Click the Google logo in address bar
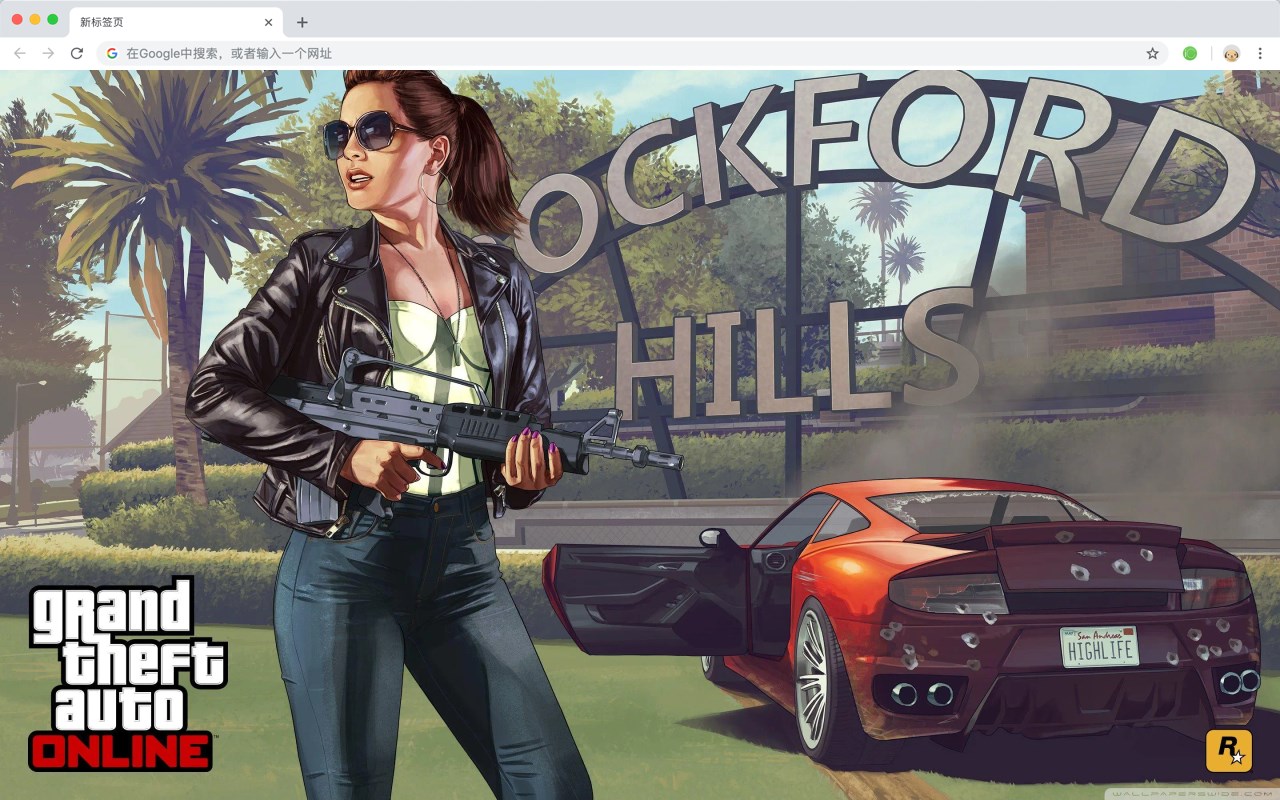The height and width of the screenshot is (800, 1280). click(x=112, y=53)
